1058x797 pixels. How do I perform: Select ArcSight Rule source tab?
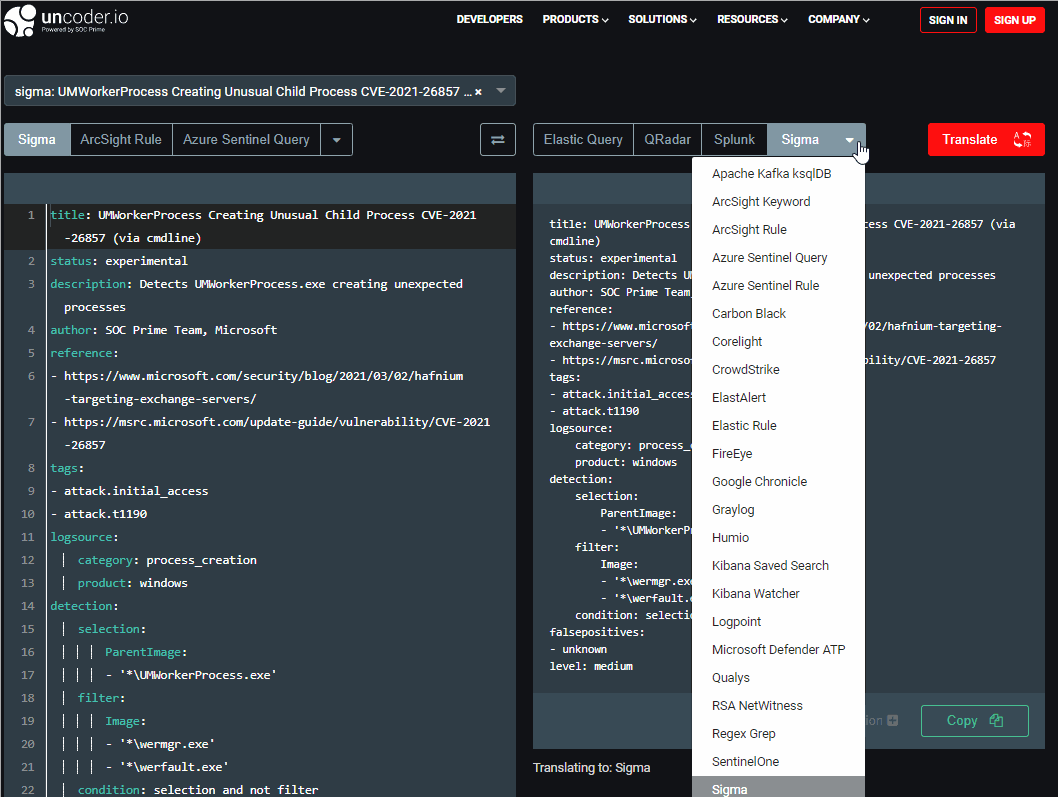coord(121,140)
